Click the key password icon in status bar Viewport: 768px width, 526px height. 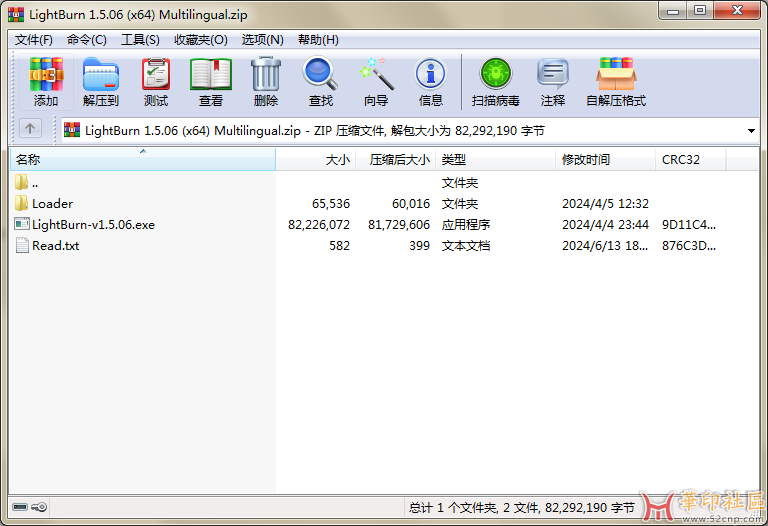tap(39, 507)
